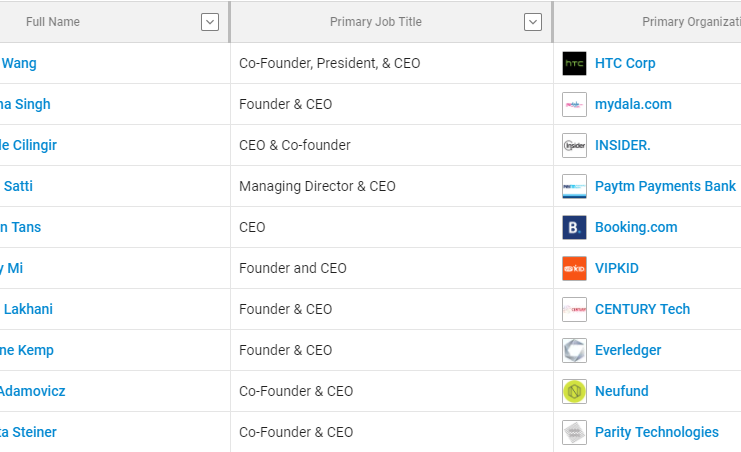Click the mydala.com logo thumbnail
This screenshot has height=452, width=741.
pos(574,104)
